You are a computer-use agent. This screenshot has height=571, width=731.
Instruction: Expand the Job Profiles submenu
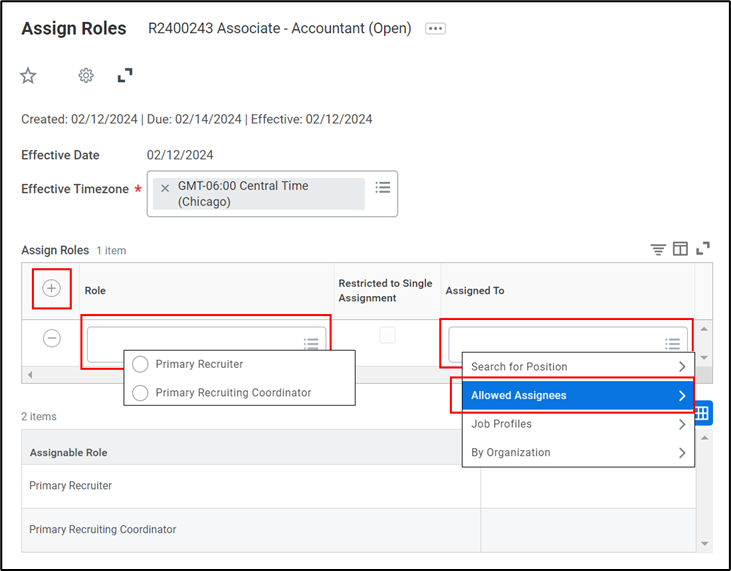[x=577, y=424]
